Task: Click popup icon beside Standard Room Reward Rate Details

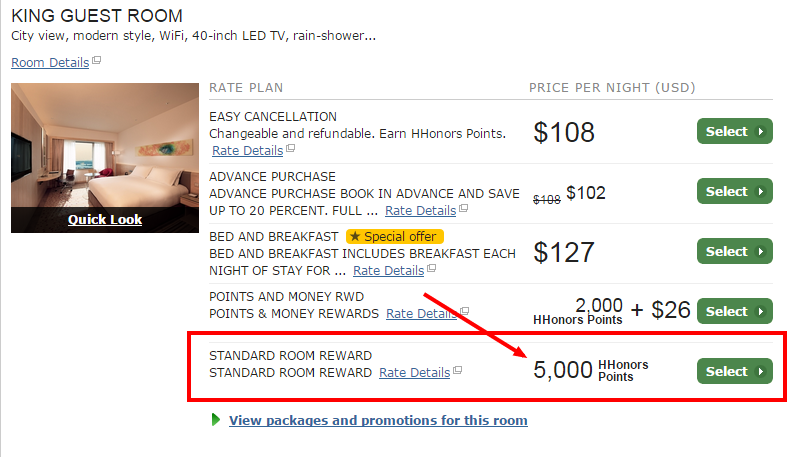Action: [458, 370]
